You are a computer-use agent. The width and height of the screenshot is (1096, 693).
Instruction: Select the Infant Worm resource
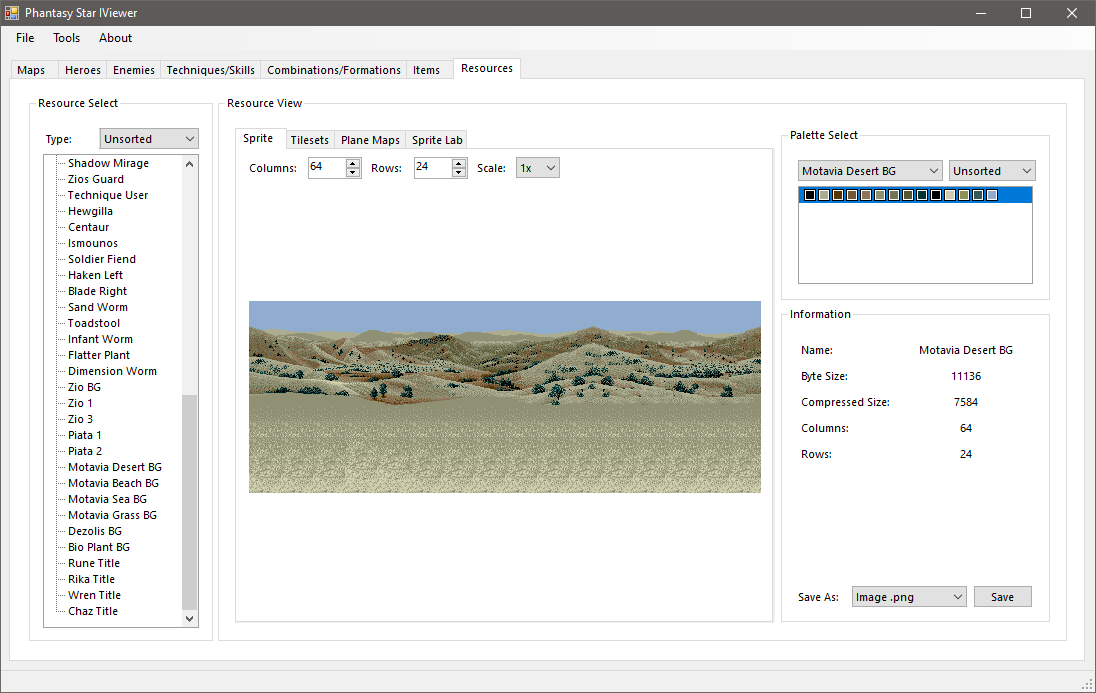tap(100, 339)
